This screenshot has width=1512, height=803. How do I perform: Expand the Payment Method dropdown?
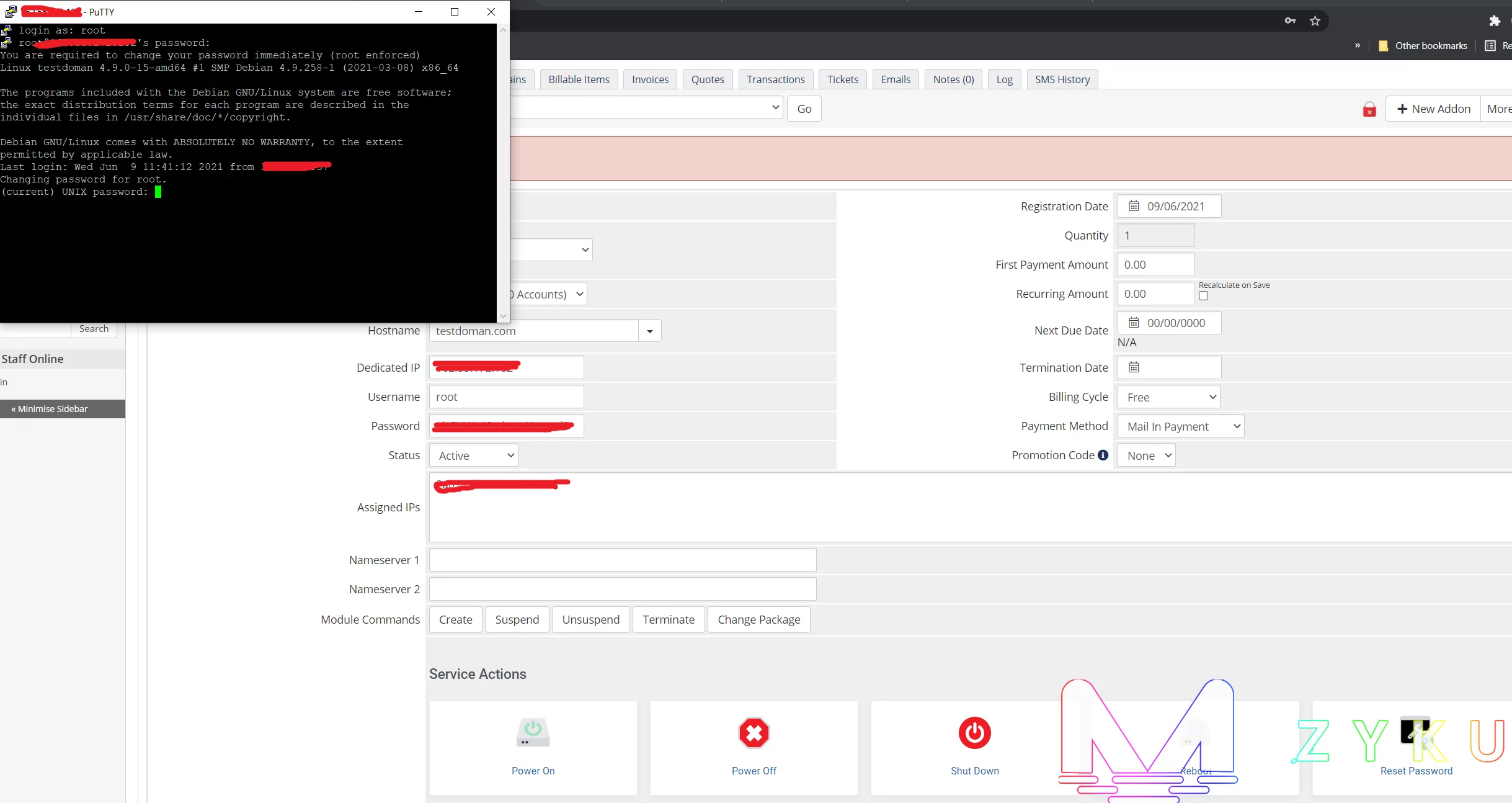click(1181, 426)
